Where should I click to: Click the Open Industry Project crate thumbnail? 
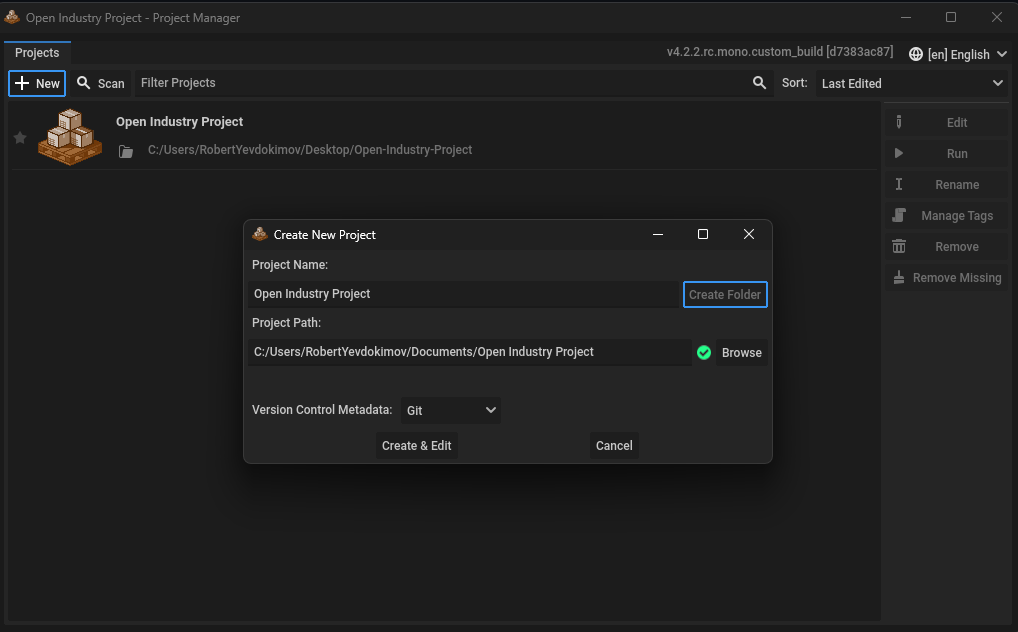(70, 137)
